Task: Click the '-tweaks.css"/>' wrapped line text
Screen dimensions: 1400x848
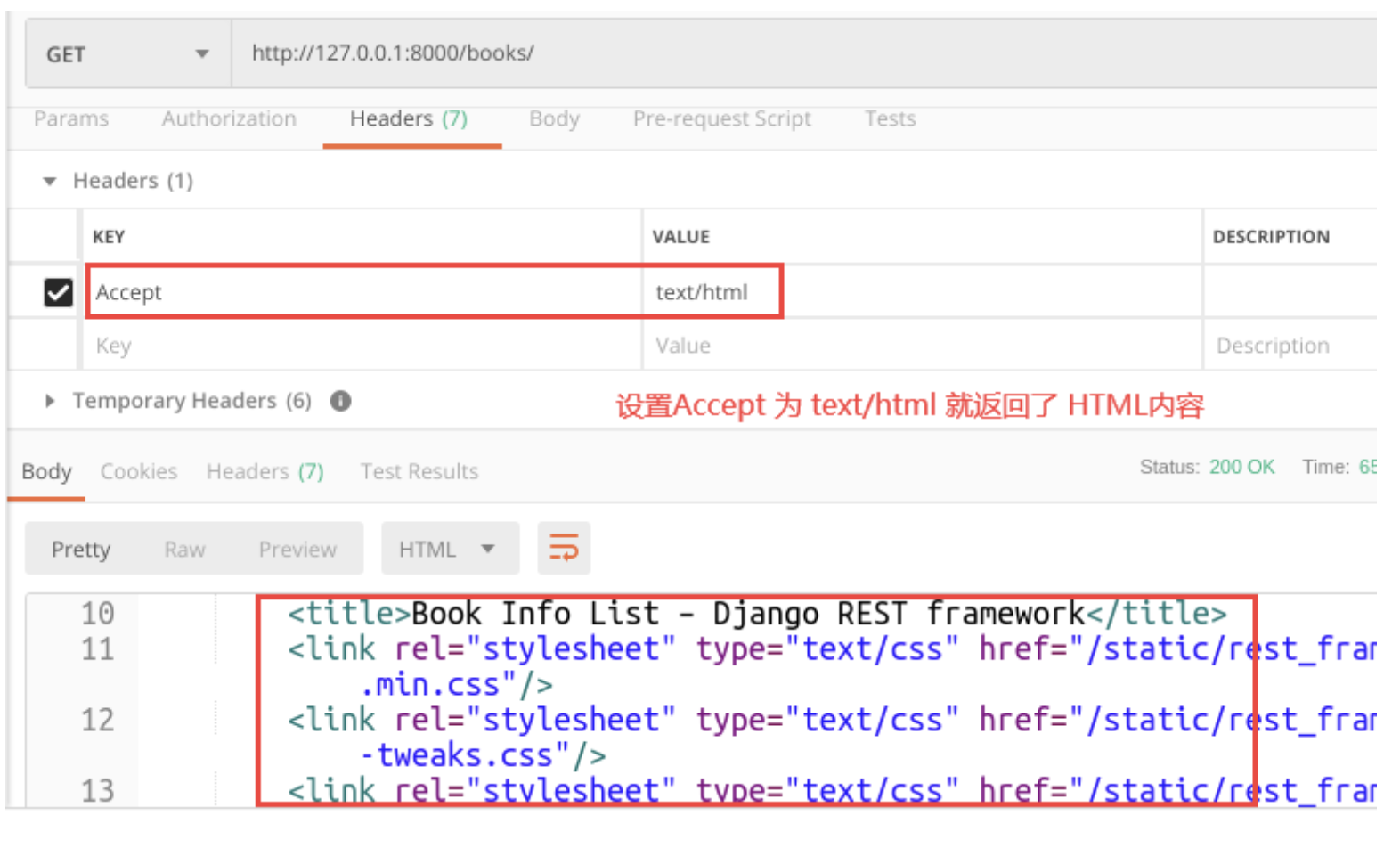Action: tap(483, 756)
